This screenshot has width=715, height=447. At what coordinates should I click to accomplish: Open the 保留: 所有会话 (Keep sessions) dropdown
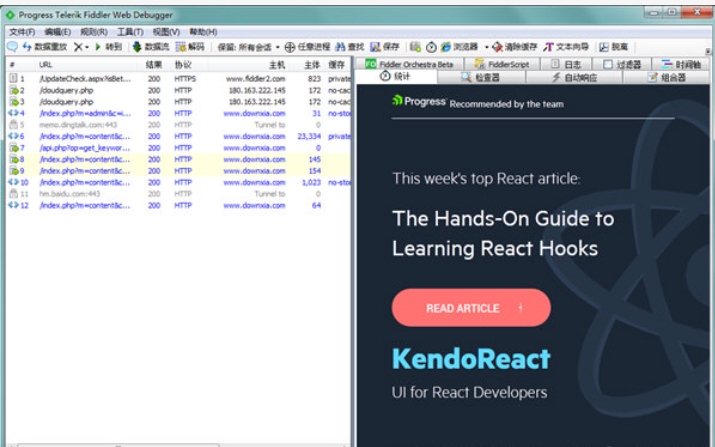(249, 47)
